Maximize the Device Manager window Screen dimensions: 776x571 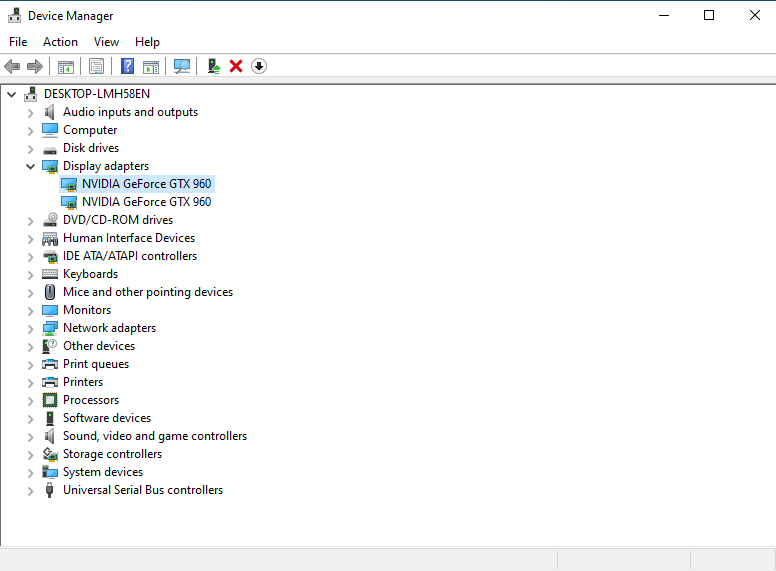pyautogui.click(x=709, y=15)
